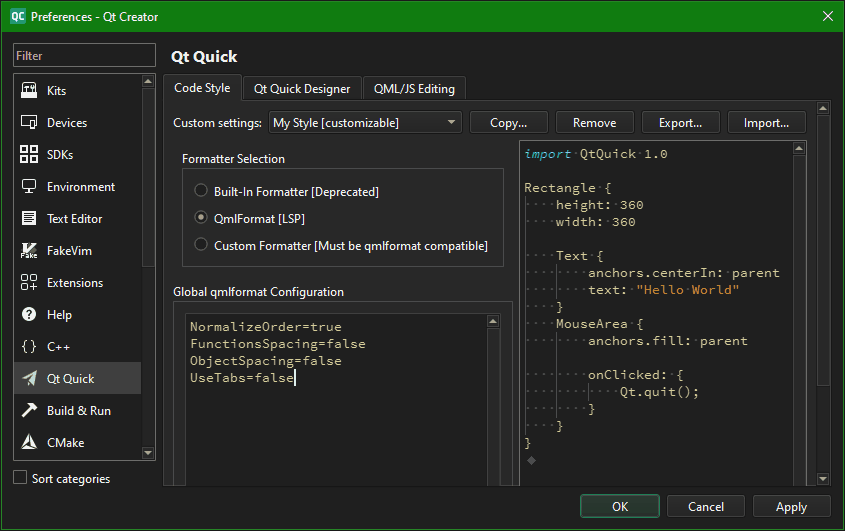
Task: Click the ObjectSpacing=false line
Action: click(x=266, y=361)
